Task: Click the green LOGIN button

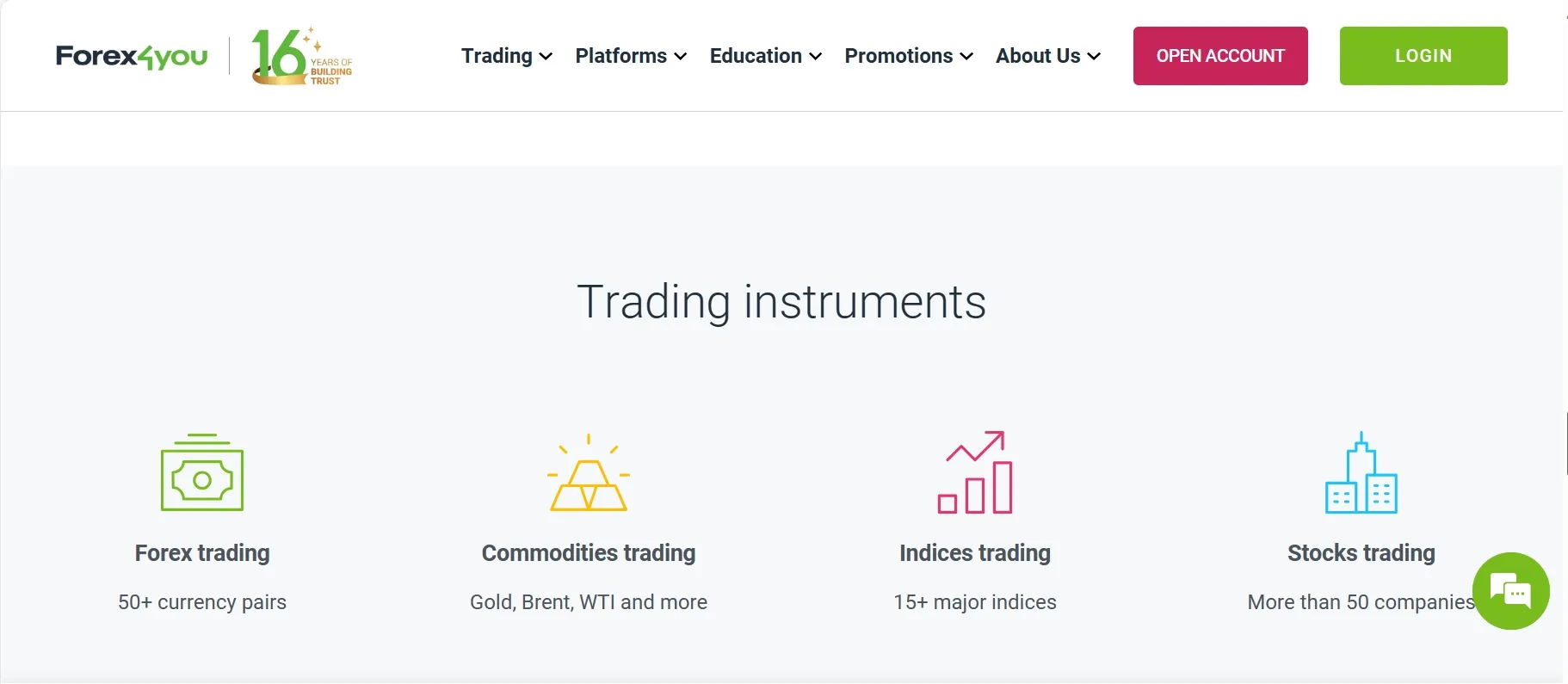Action: pos(1423,56)
